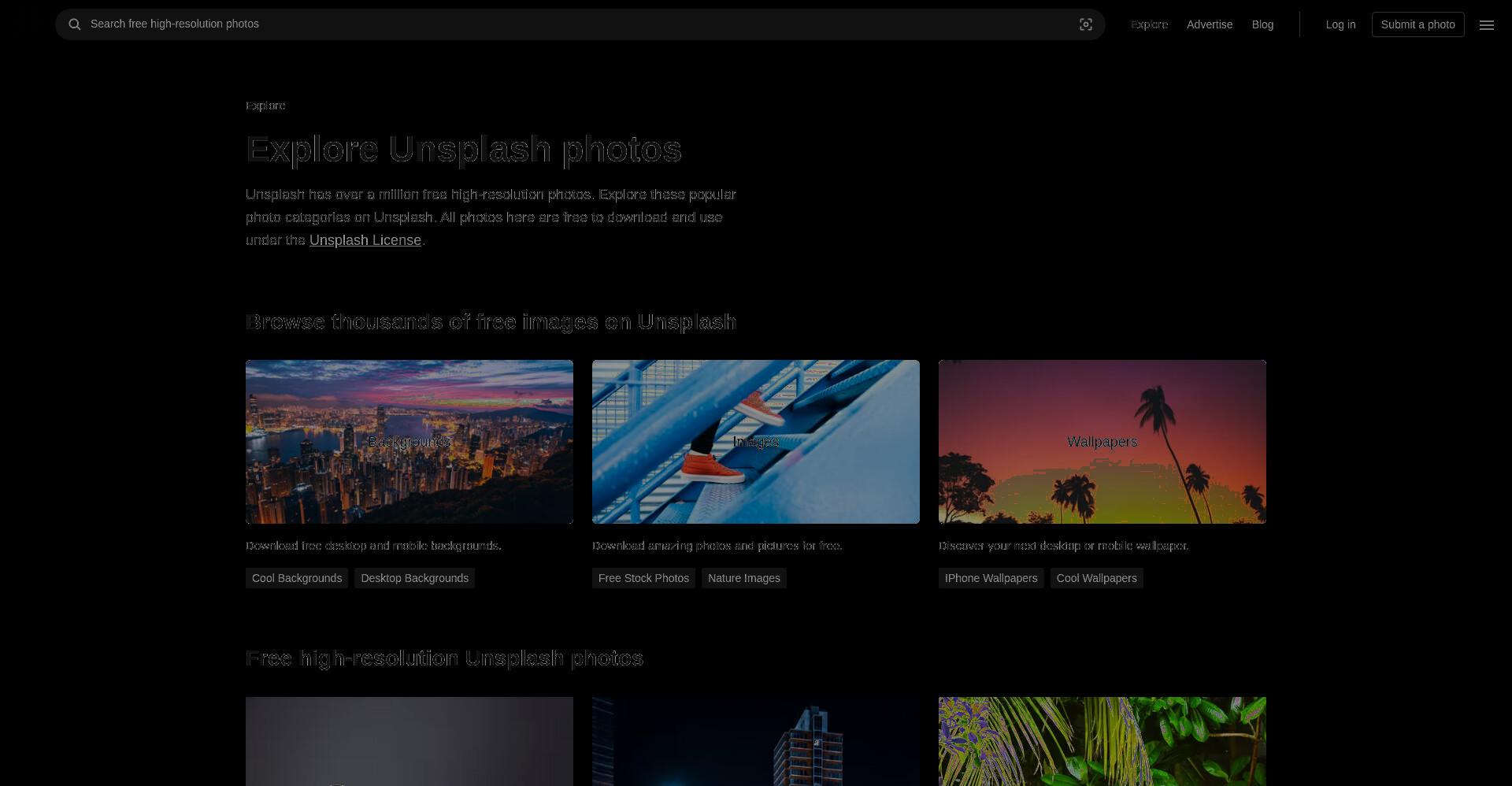Open the Backgrounds category thumbnail
Image resolution: width=1512 pixels, height=786 pixels.
click(409, 442)
